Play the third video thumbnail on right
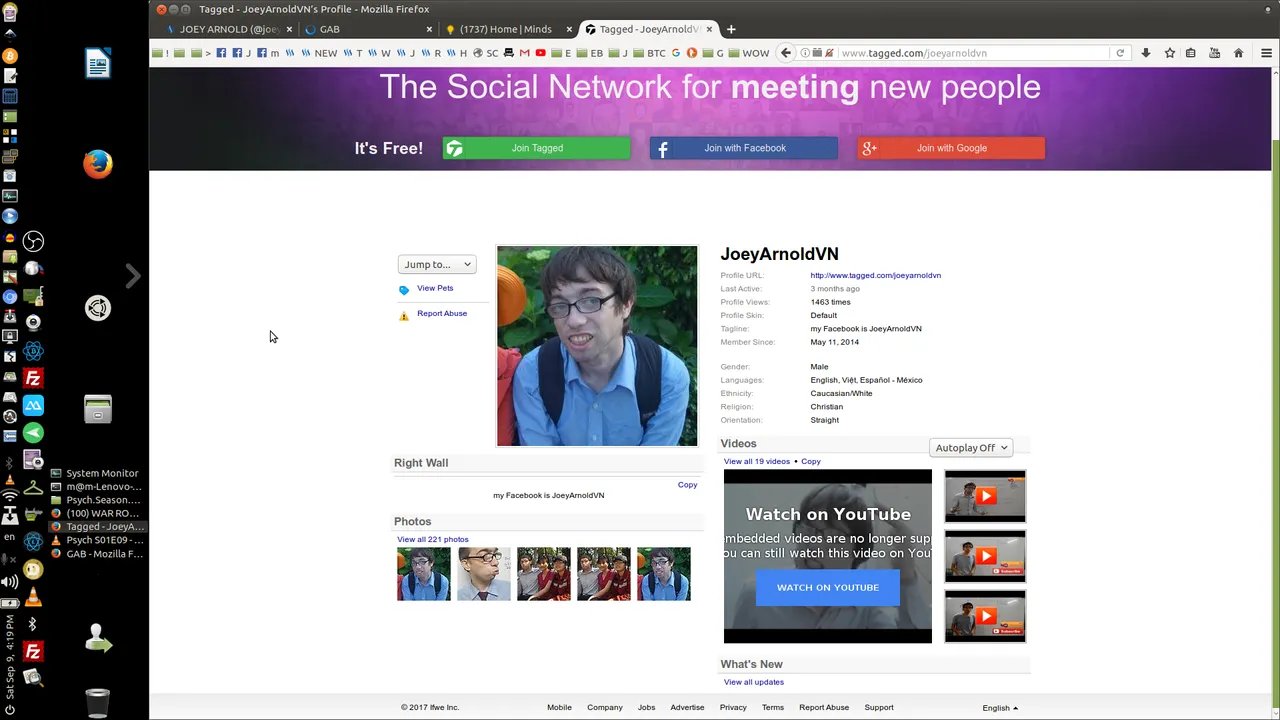This screenshot has width=1280, height=720. point(985,616)
